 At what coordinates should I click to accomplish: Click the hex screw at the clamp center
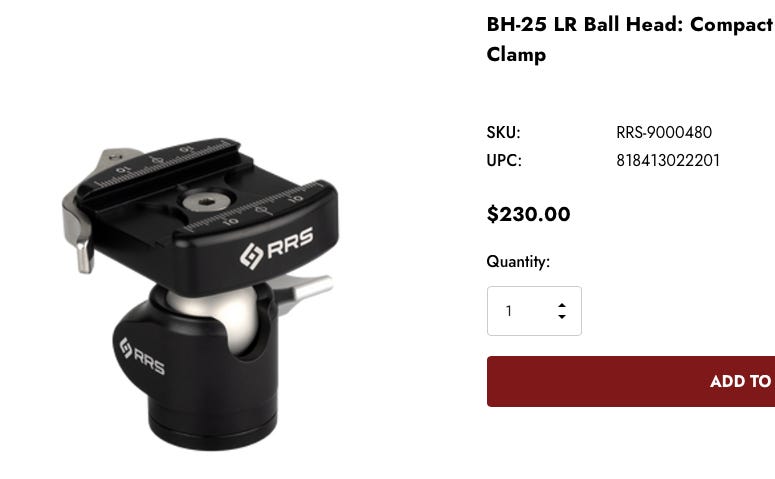(x=206, y=201)
